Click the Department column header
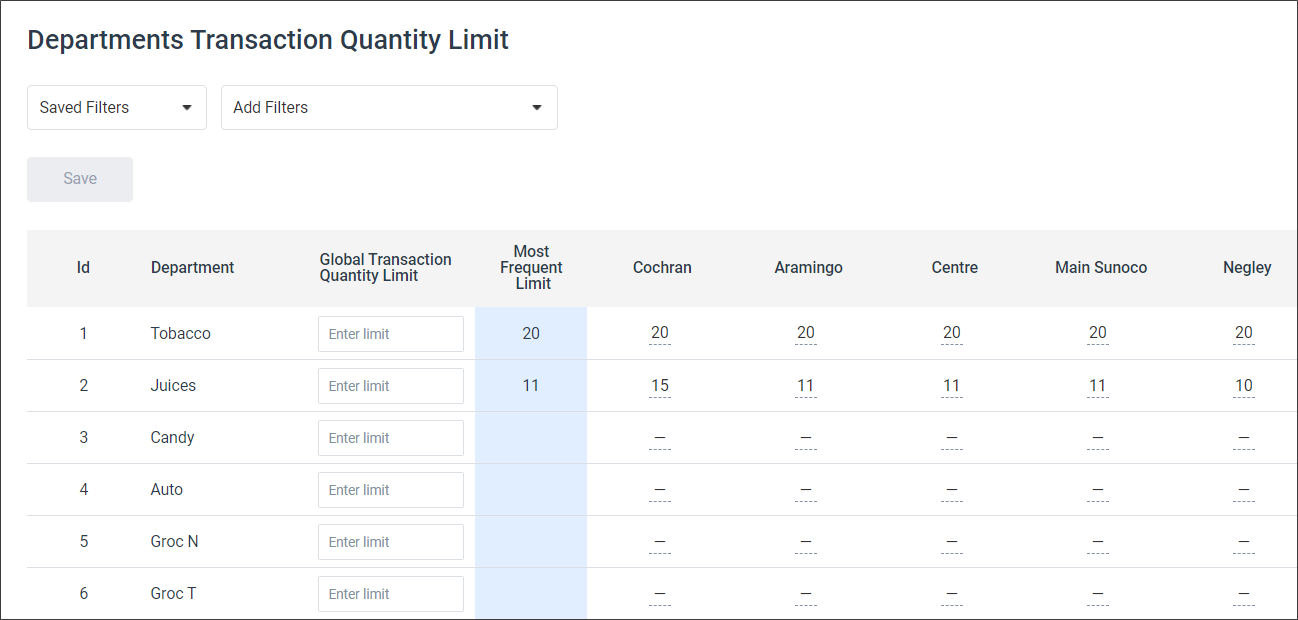1298x620 pixels. coord(192,267)
